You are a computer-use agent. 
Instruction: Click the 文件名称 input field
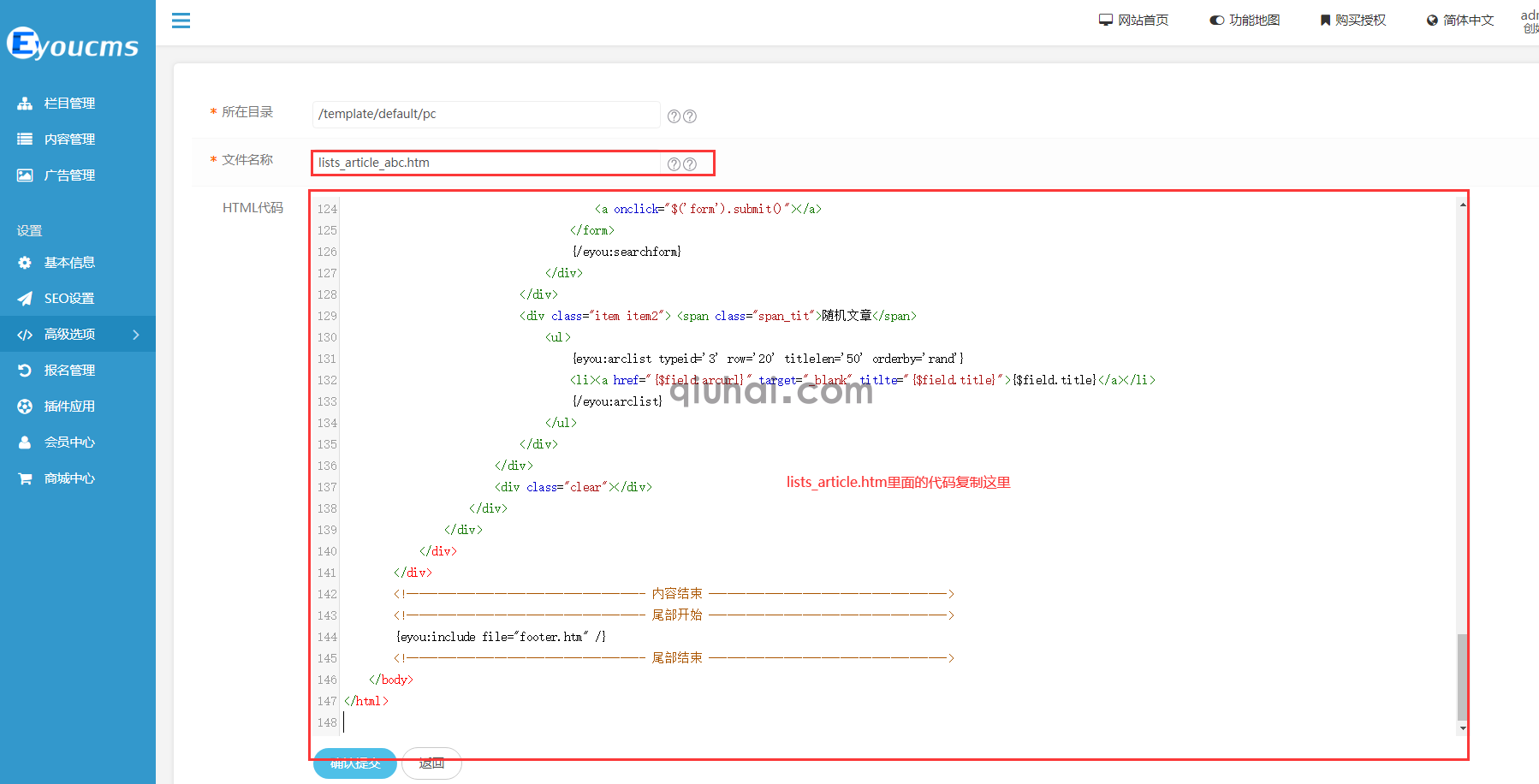click(486, 163)
